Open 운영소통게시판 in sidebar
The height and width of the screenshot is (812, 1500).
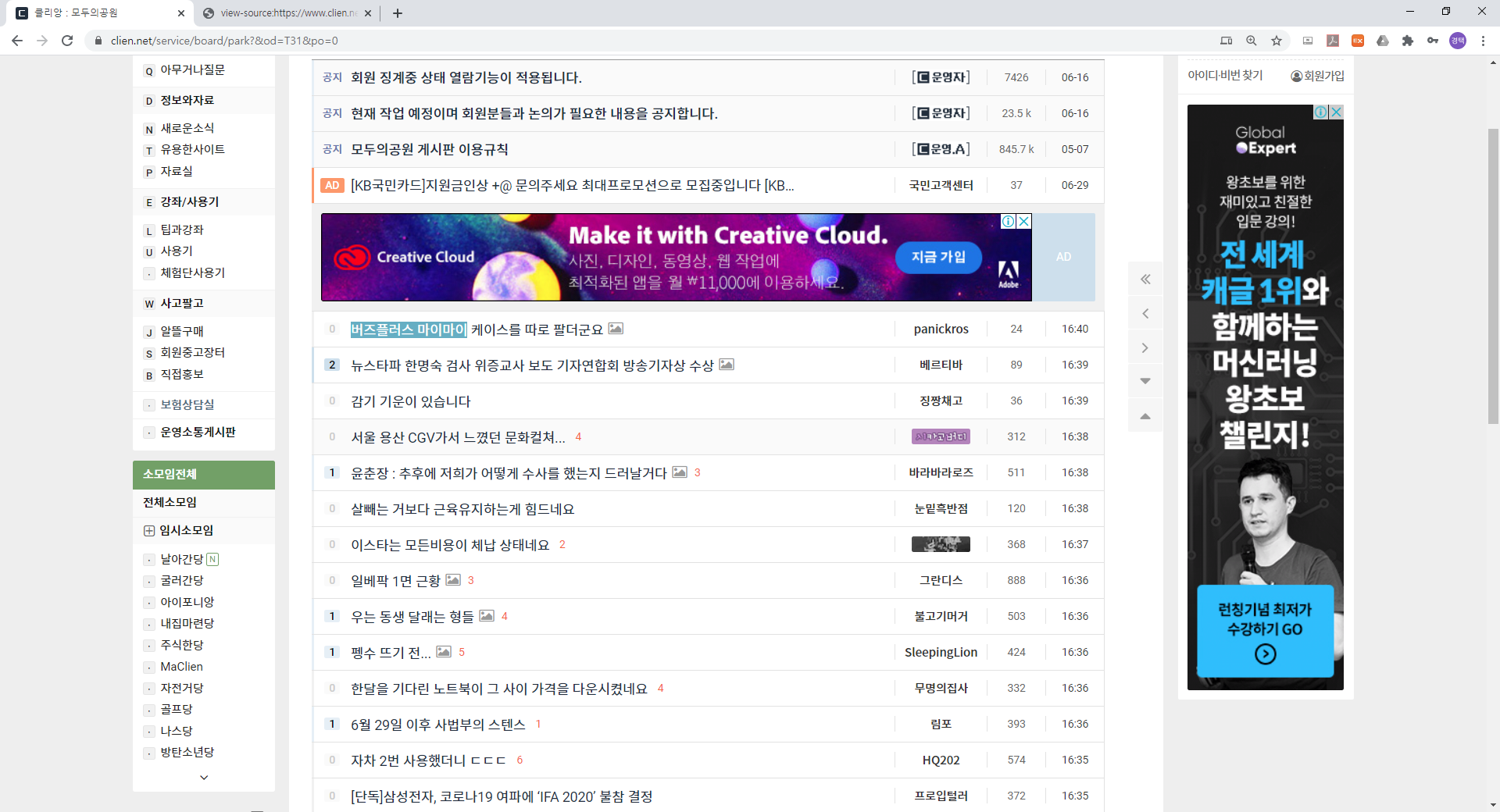198,433
